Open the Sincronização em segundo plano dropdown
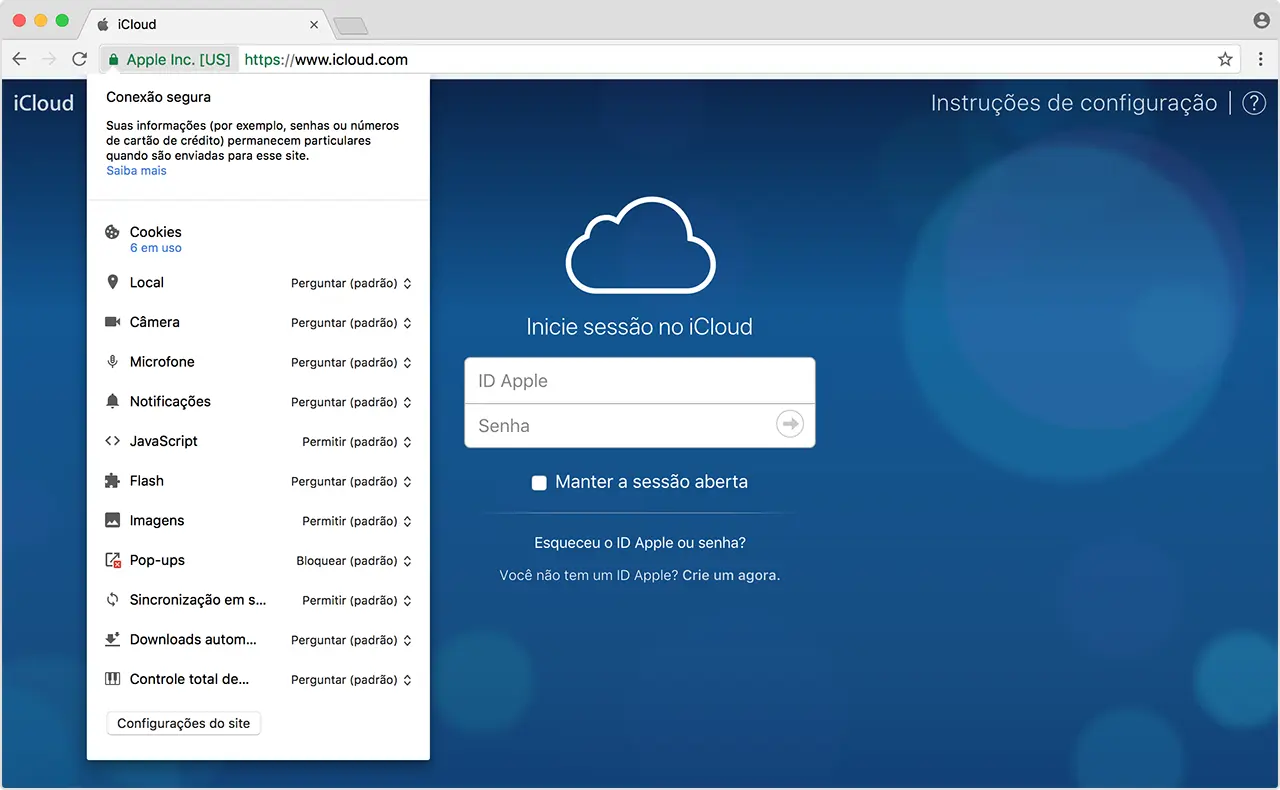Screen dimensions: 1280x790 pyautogui.click(x=357, y=601)
